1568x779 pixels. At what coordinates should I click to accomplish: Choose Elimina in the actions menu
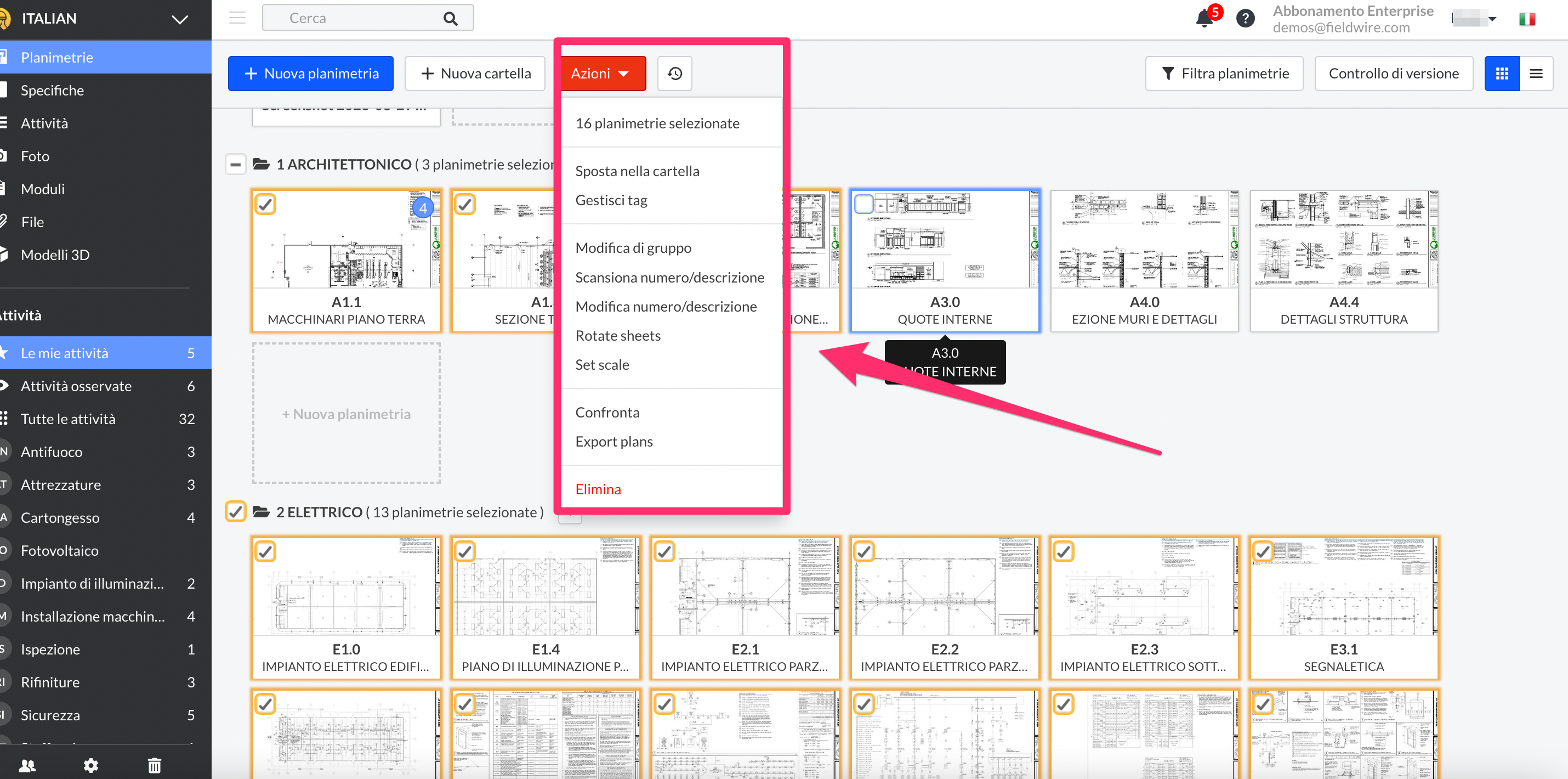tap(598, 489)
